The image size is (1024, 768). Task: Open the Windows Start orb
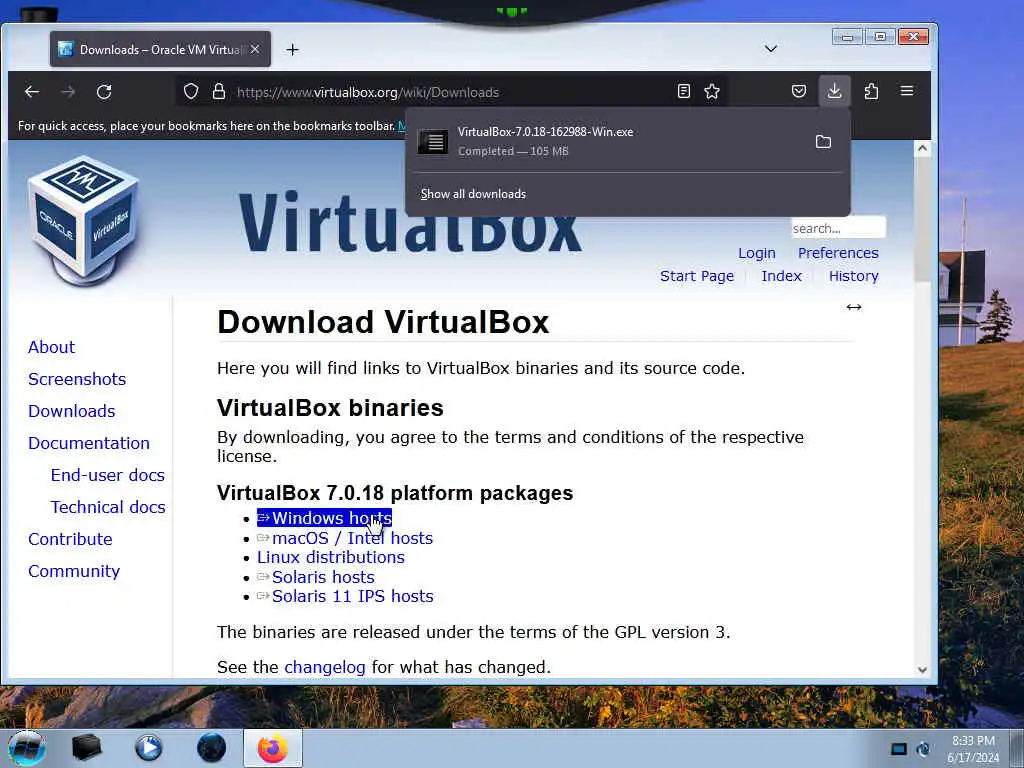click(27, 748)
